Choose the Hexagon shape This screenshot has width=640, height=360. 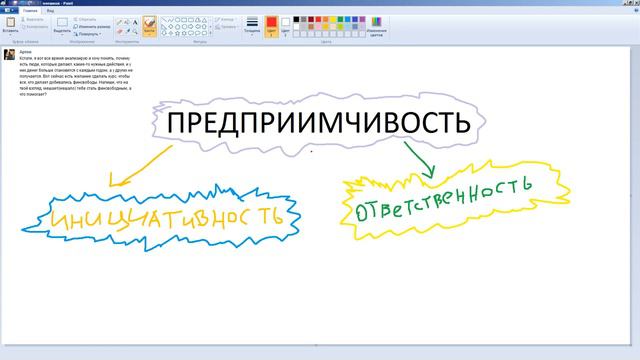184,27
